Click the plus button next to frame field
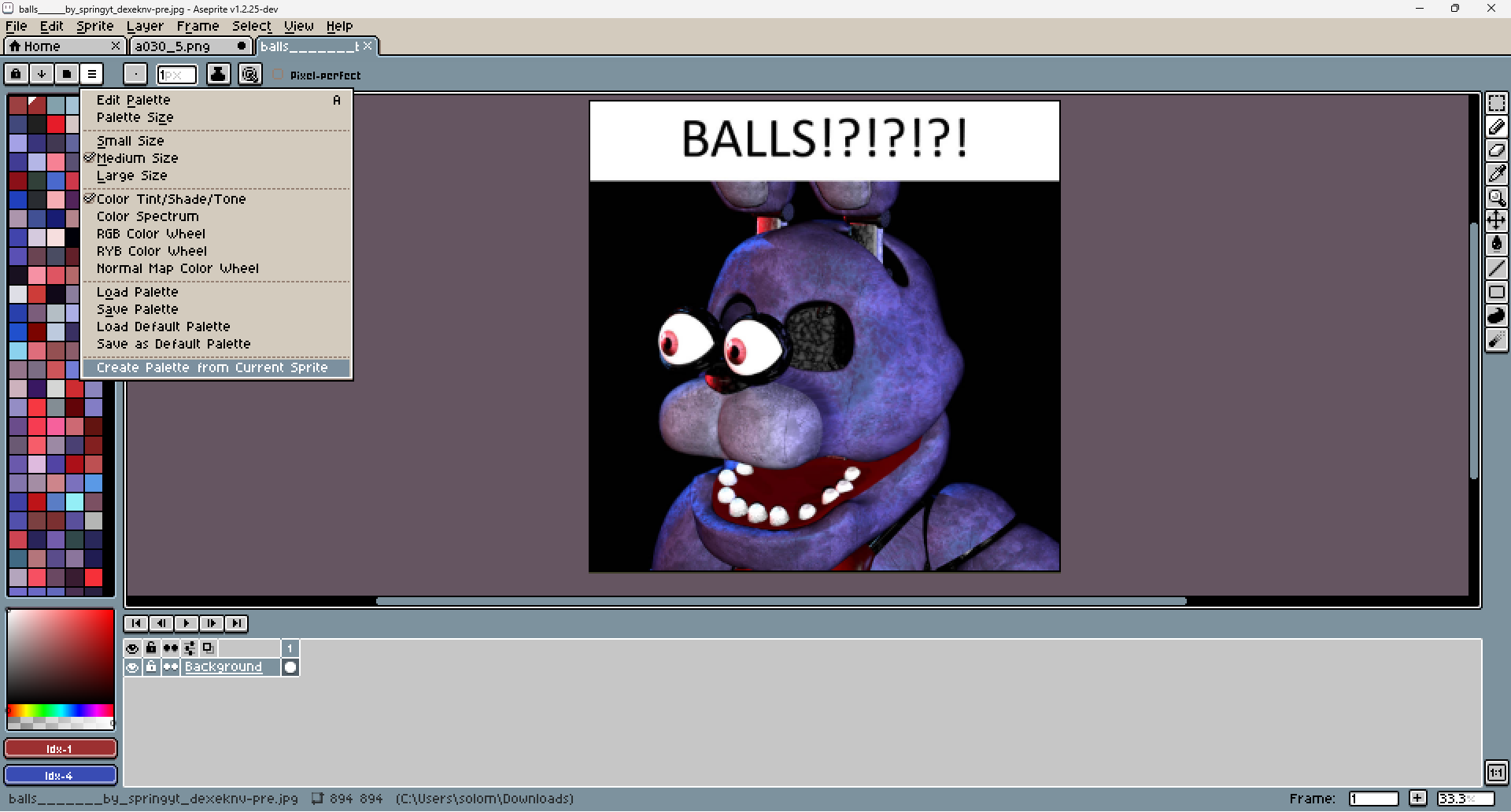 (1417, 799)
